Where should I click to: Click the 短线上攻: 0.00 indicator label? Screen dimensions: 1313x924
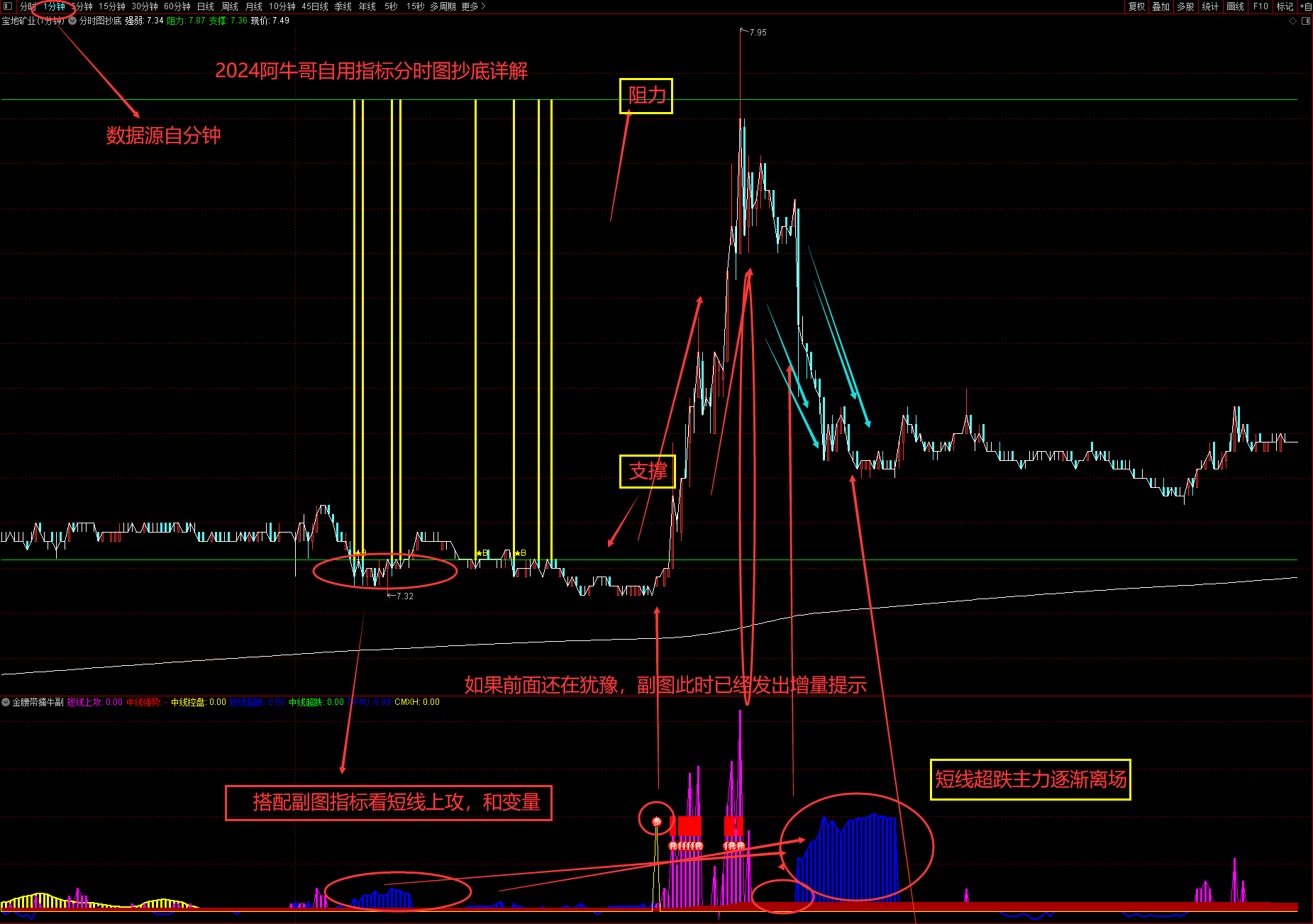(x=95, y=702)
